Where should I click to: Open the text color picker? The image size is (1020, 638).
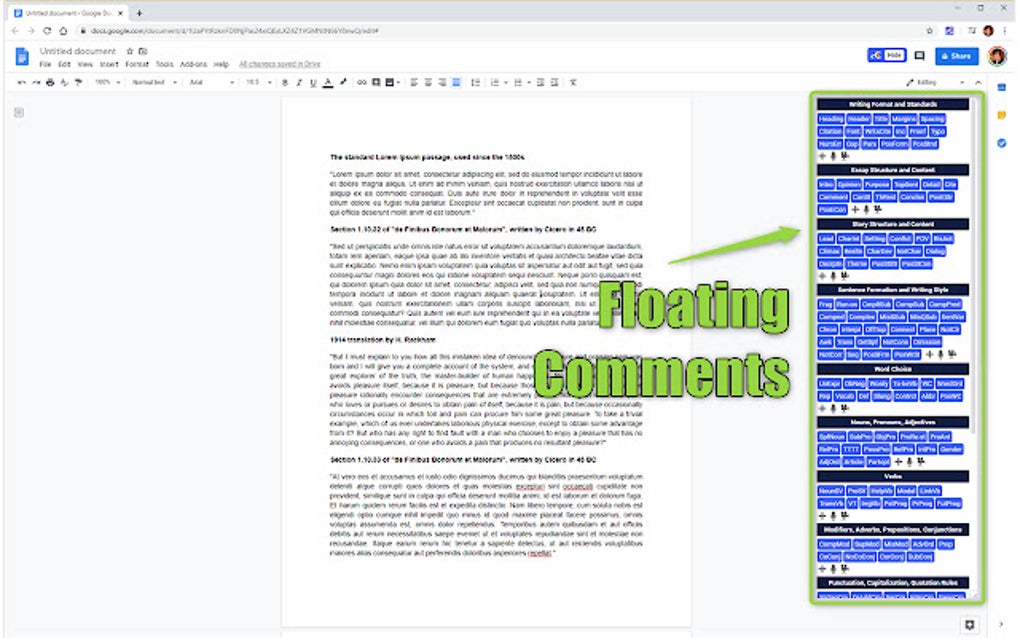[327, 82]
